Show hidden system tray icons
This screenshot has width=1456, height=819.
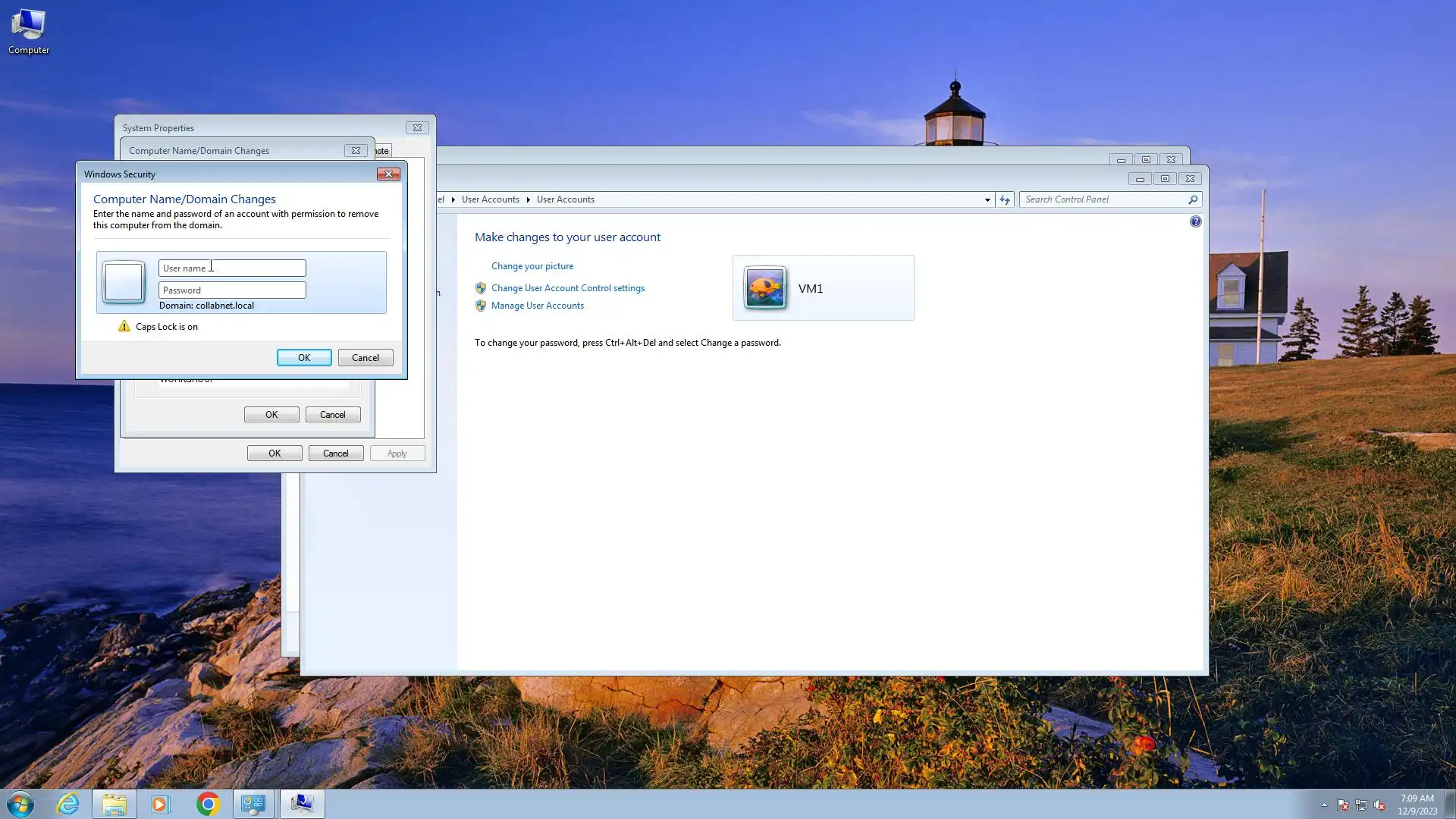(x=1324, y=805)
